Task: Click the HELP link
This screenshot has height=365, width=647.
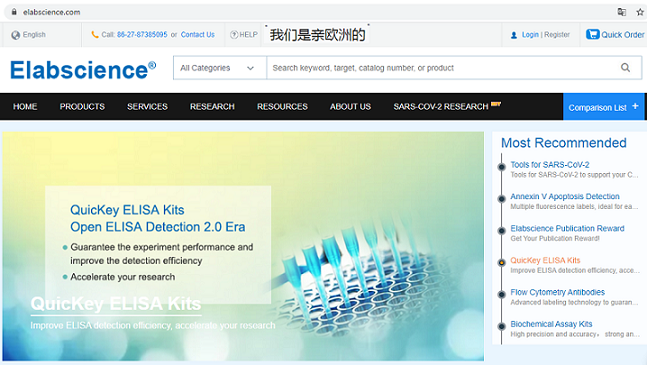Action: pyautogui.click(x=248, y=35)
